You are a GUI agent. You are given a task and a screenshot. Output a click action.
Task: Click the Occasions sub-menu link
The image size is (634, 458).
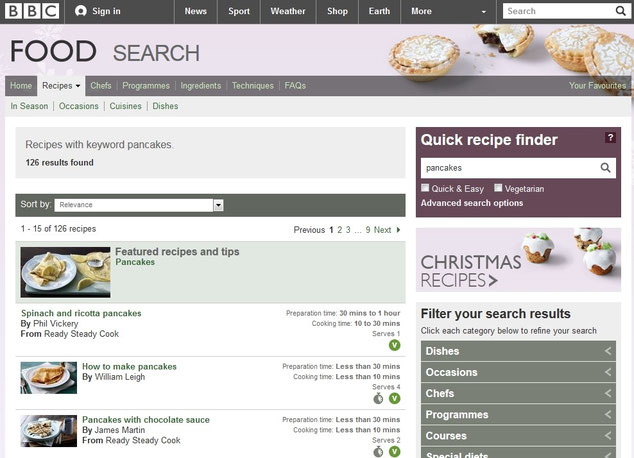pyautogui.click(x=79, y=106)
